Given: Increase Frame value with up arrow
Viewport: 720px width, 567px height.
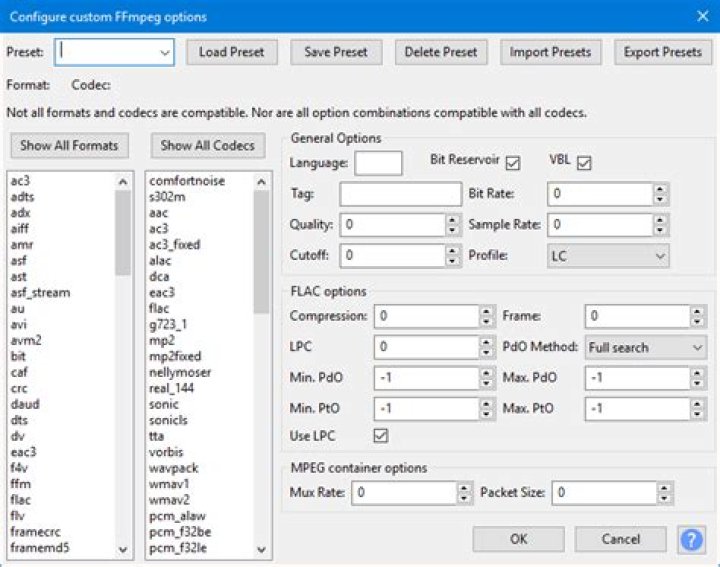Looking at the screenshot, I should pos(698,311).
